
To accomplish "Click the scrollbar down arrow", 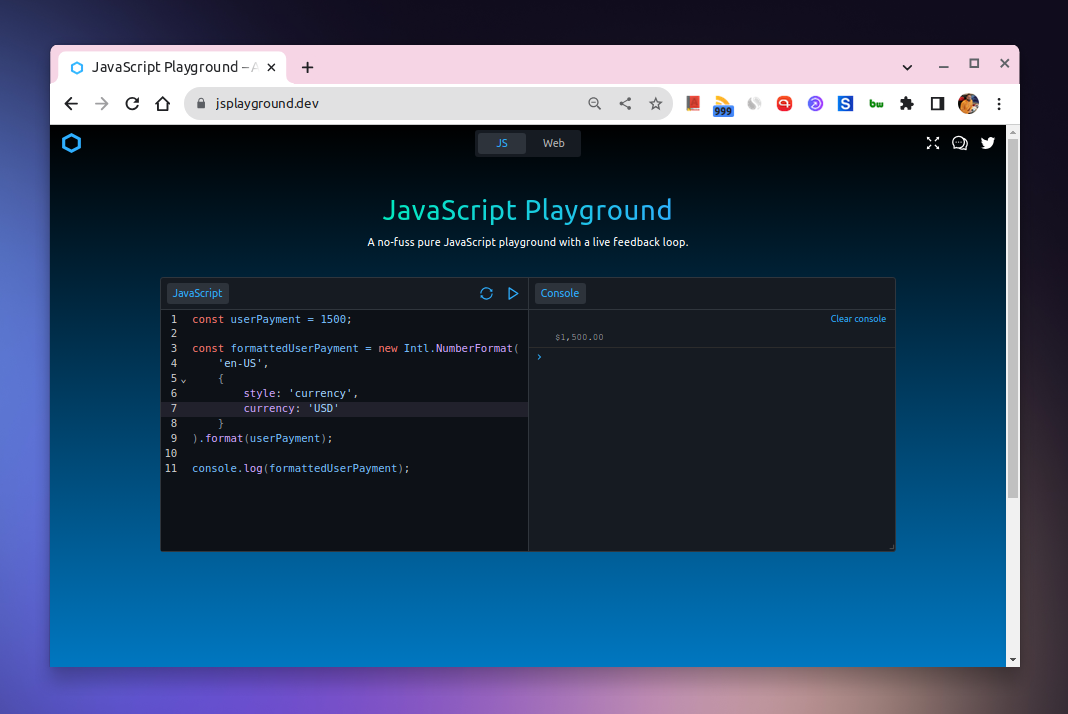I will point(1013,659).
